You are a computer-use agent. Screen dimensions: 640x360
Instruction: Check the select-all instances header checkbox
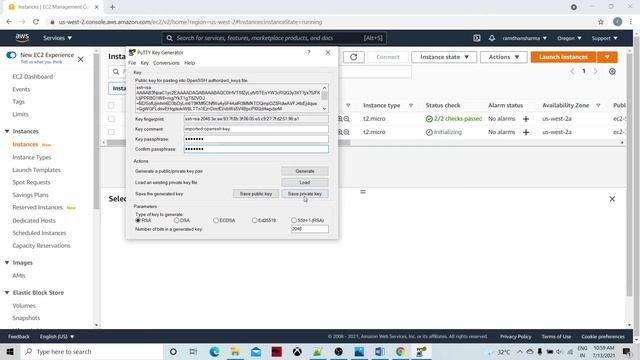(x=111, y=105)
